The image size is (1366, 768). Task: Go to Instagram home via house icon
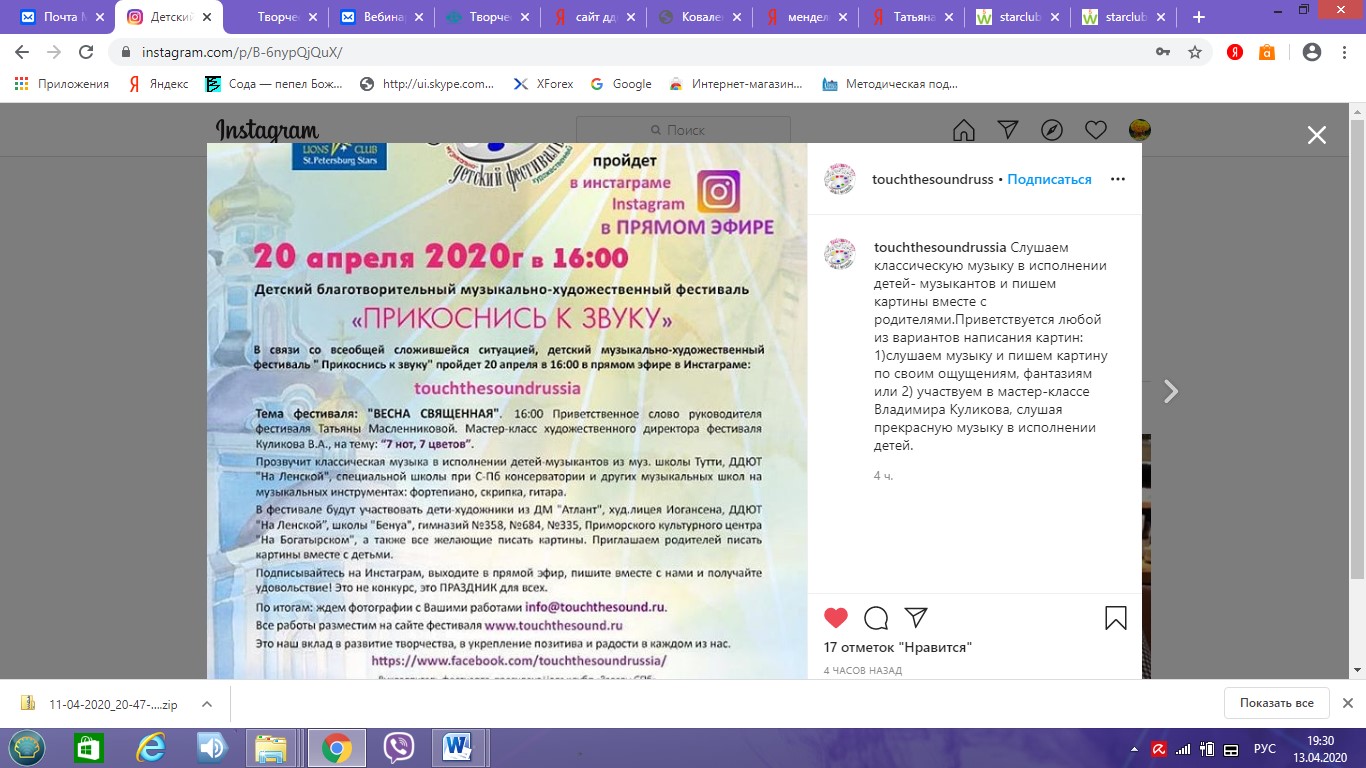tap(964, 130)
